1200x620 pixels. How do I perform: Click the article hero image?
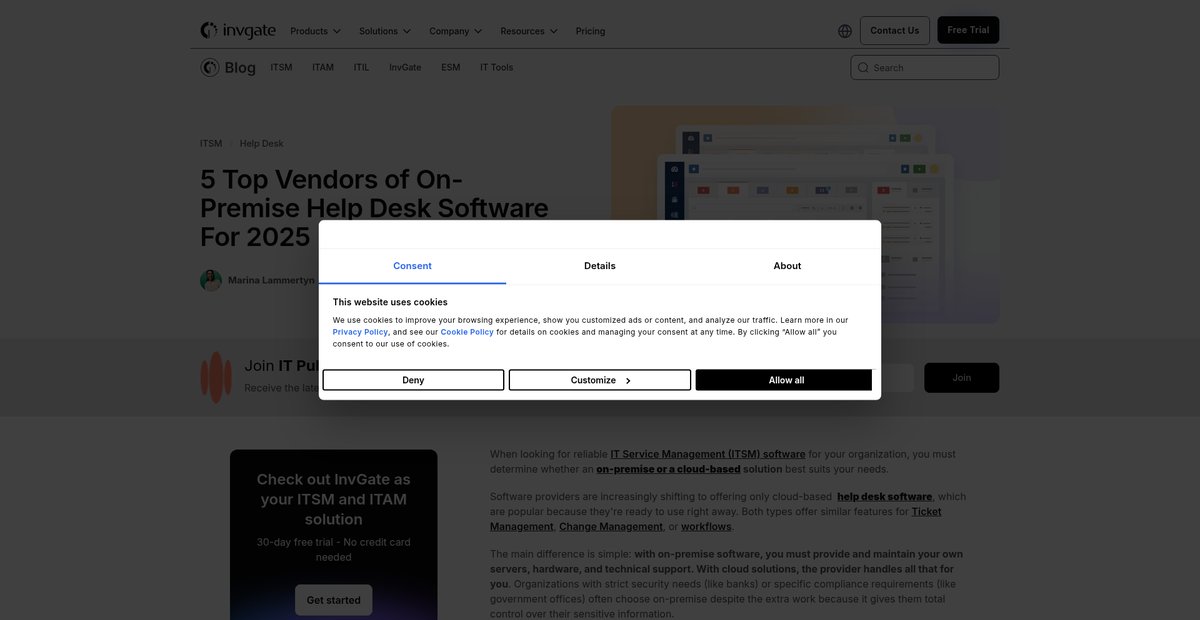(x=806, y=215)
